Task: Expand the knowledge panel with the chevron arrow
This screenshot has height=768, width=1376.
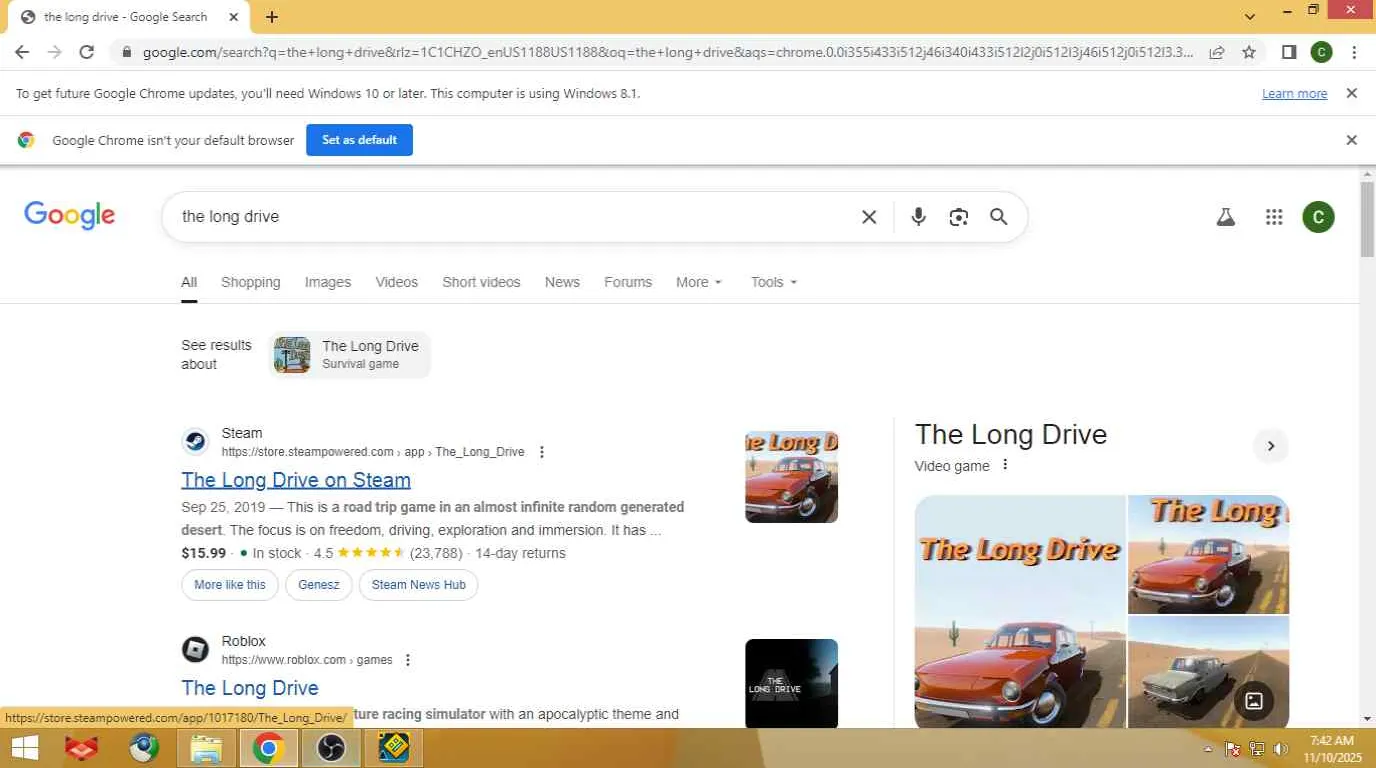Action: click(x=1271, y=446)
